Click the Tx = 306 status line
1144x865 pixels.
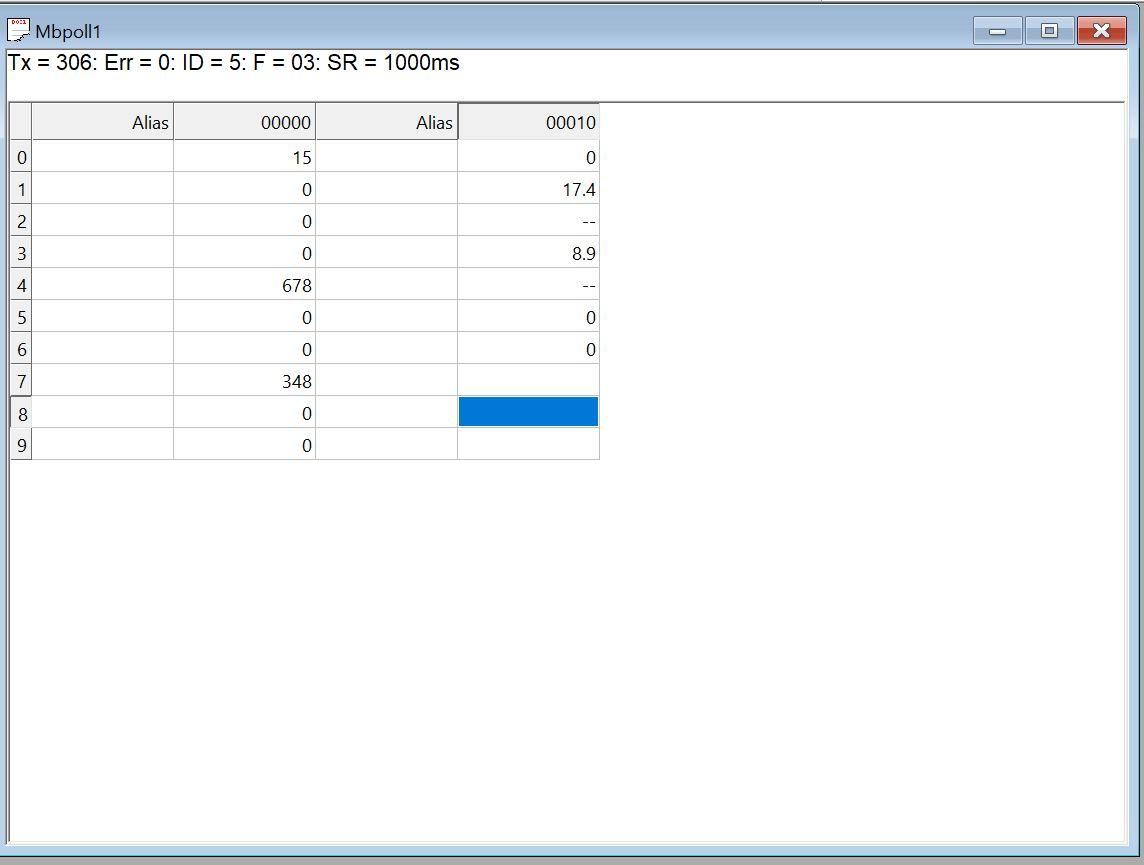pos(233,63)
